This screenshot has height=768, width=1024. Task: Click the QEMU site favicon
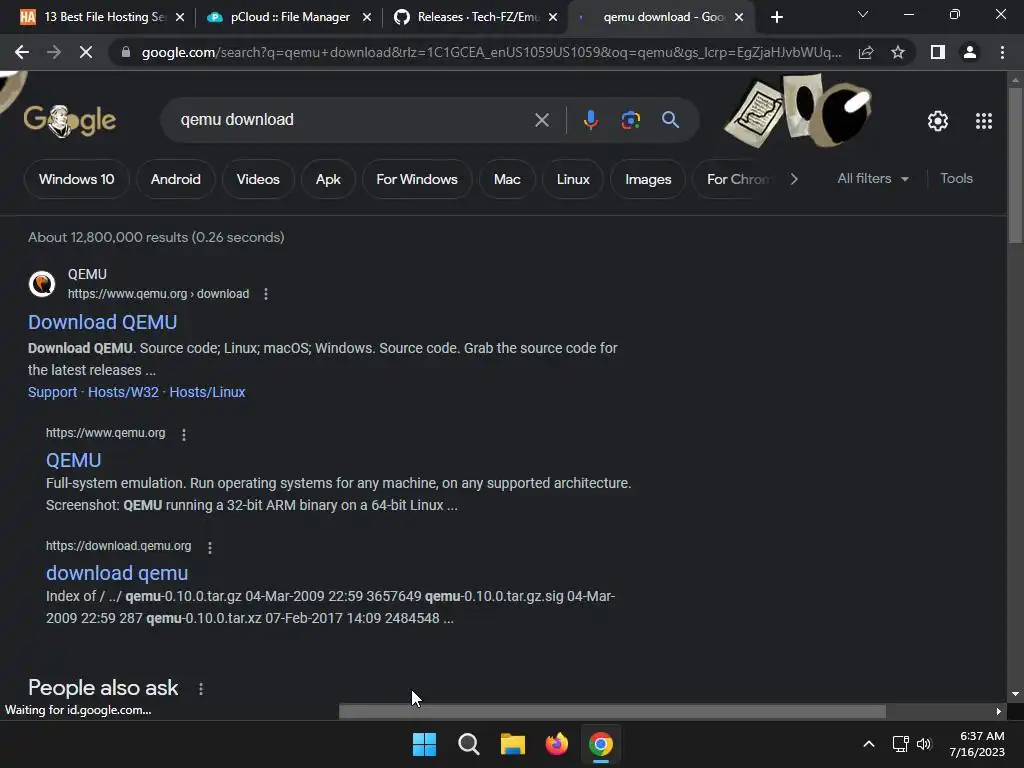click(42, 284)
